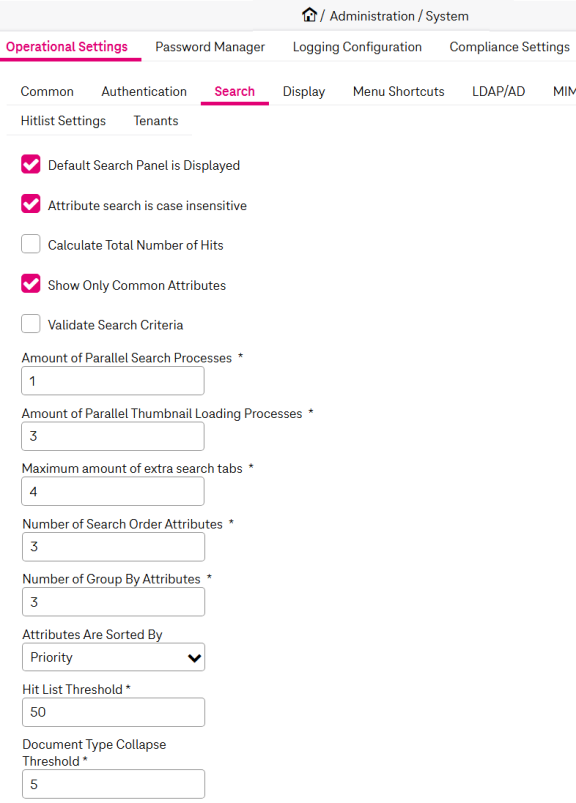Select the Compliance Settings tab
The height and width of the screenshot is (803, 576).
pos(509,47)
